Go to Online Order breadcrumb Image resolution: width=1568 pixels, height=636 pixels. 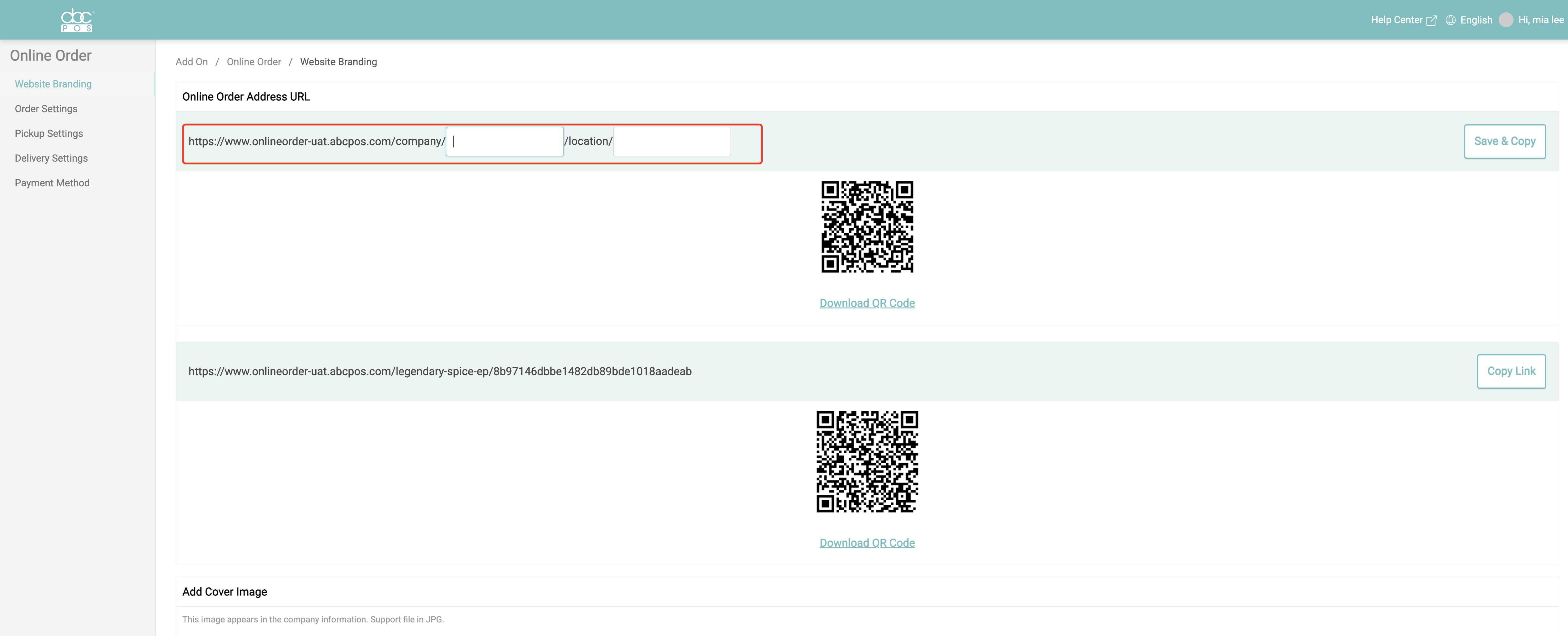[x=254, y=62]
